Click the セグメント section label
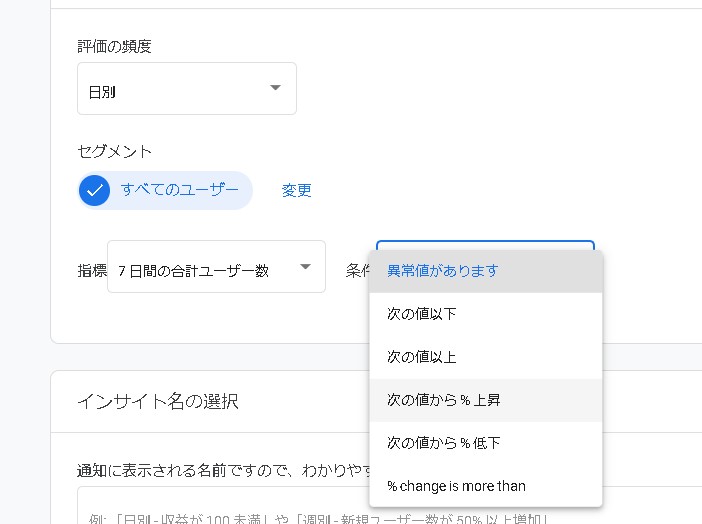702x524 pixels. click(x=114, y=151)
